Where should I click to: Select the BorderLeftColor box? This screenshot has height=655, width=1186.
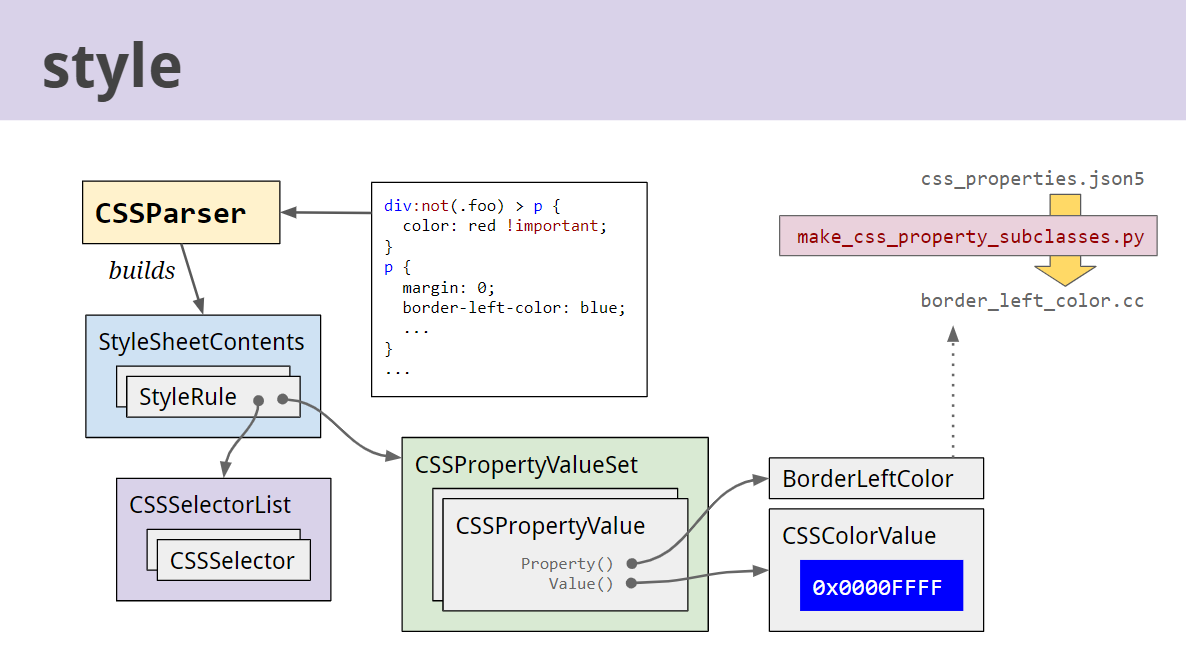click(x=876, y=478)
